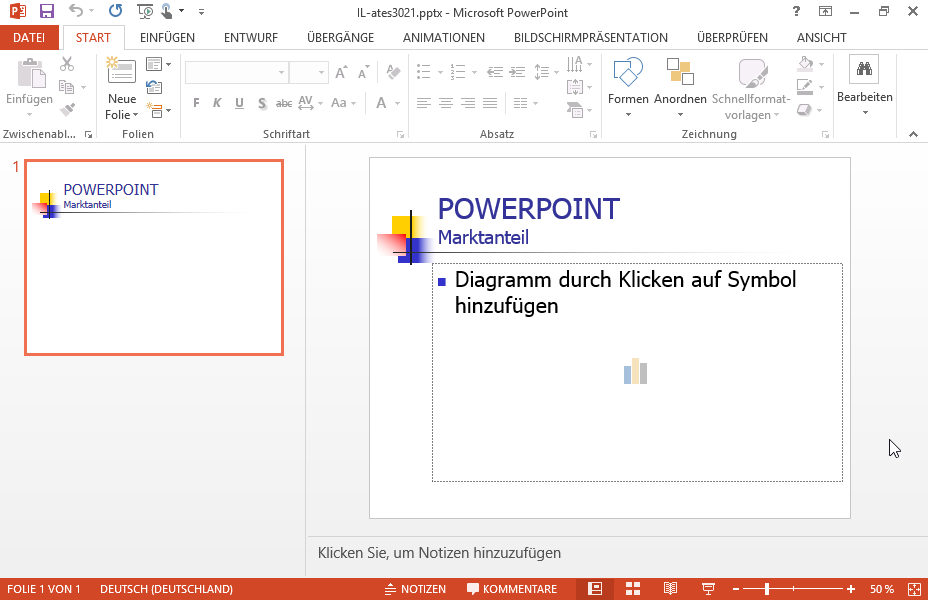
Task: Toggle underline U formatting
Action: click(239, 103)
